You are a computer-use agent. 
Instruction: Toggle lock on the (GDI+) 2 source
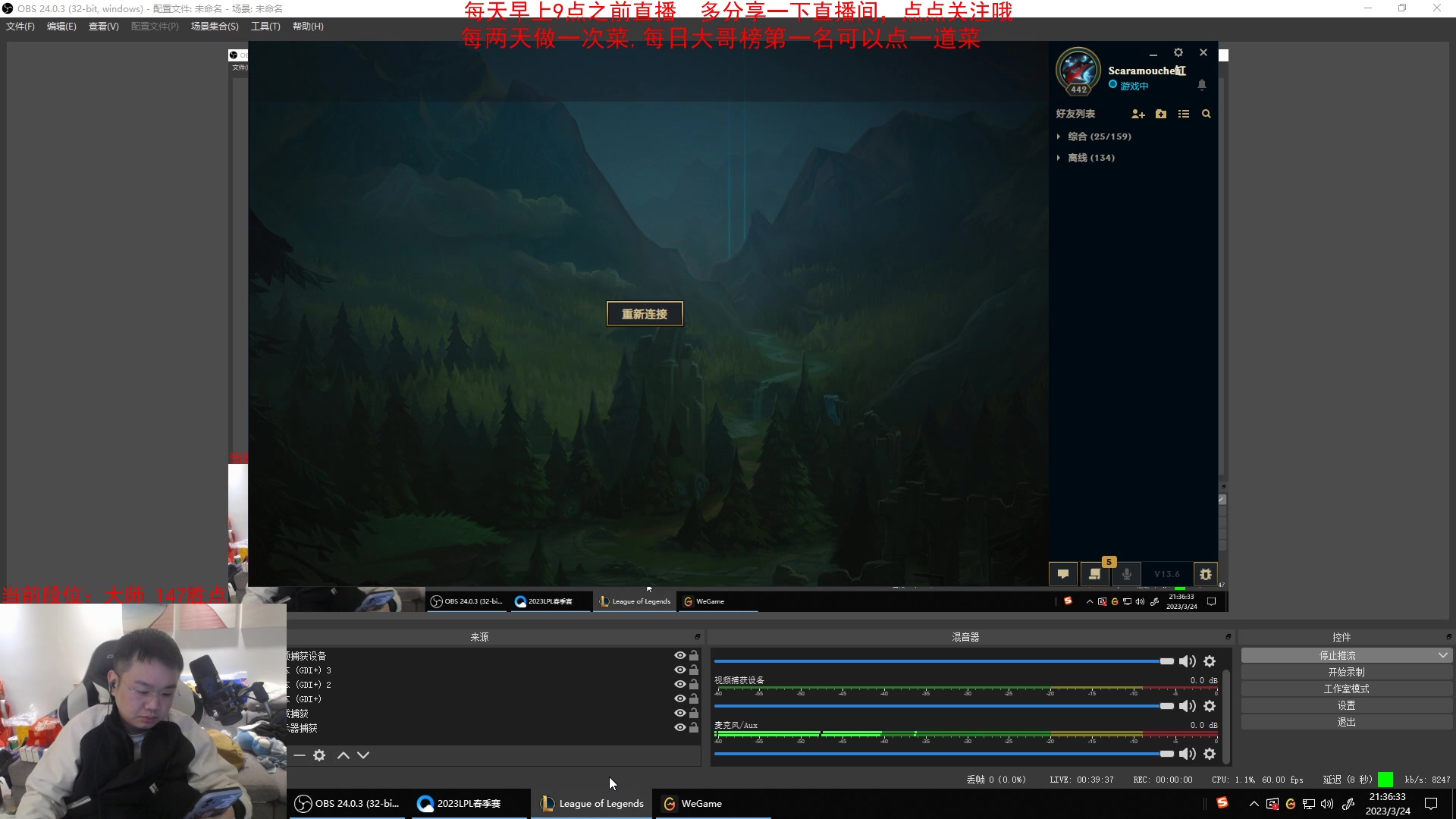[x=694, y=685]
